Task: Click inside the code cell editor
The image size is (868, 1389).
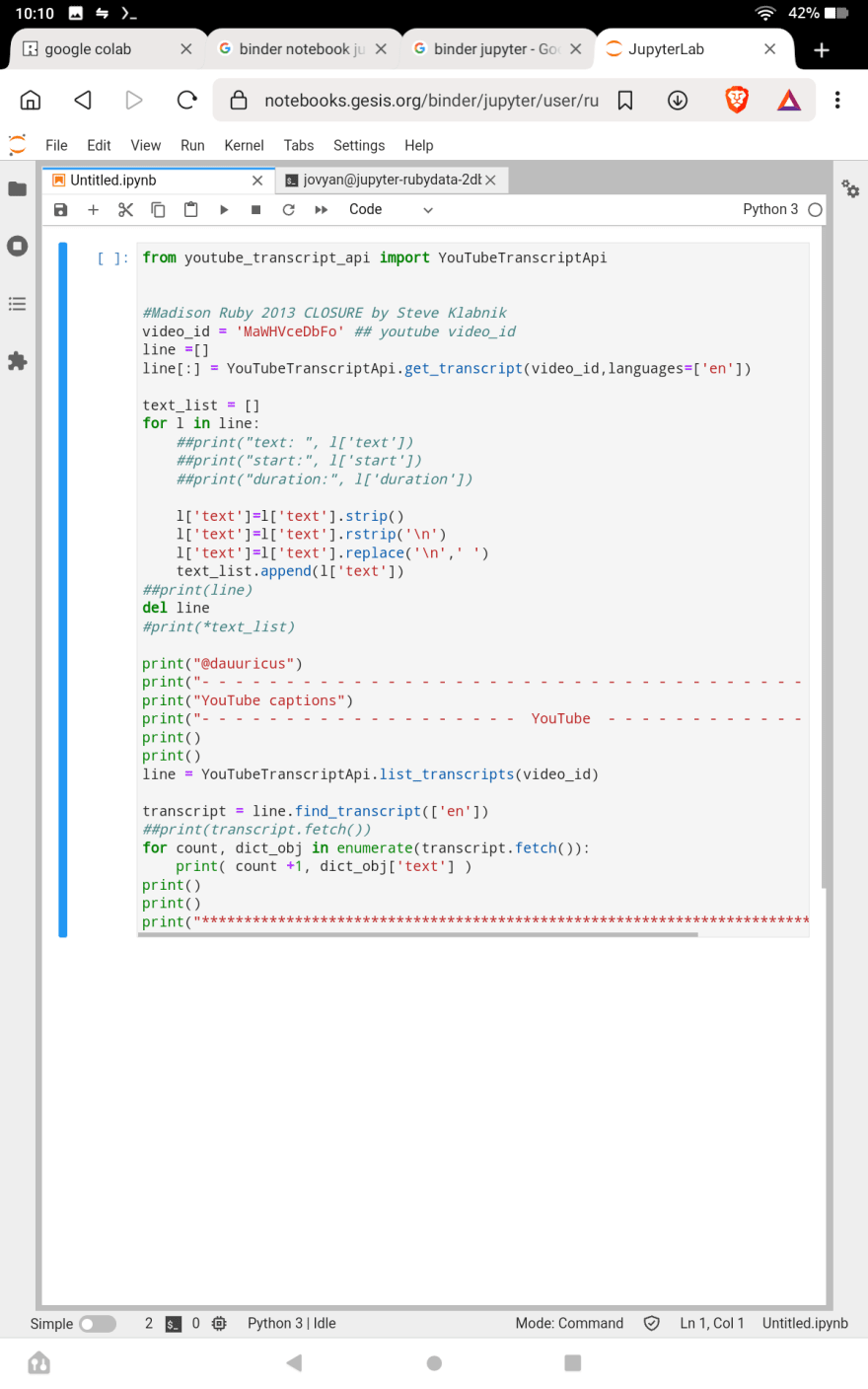Action: tap(473, 589)
